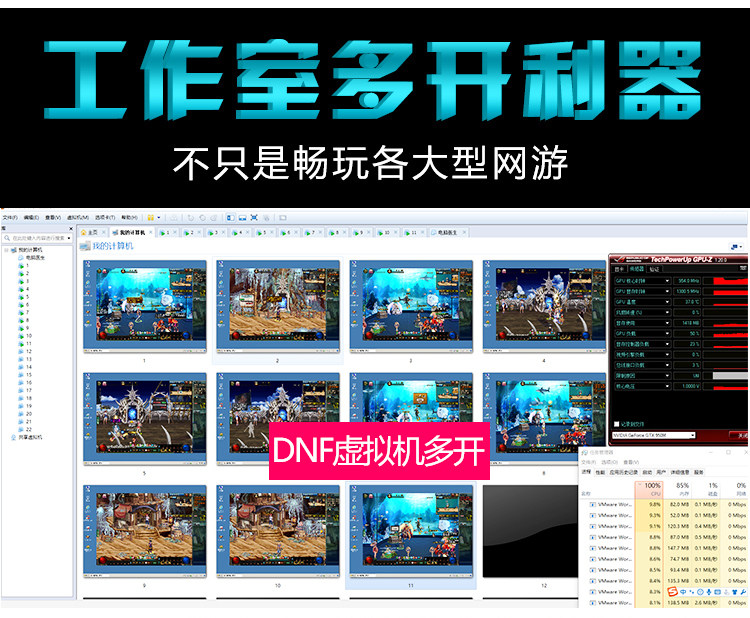
Task: Open the thumbnail of virtual machine 4
Action: point(544,307)
